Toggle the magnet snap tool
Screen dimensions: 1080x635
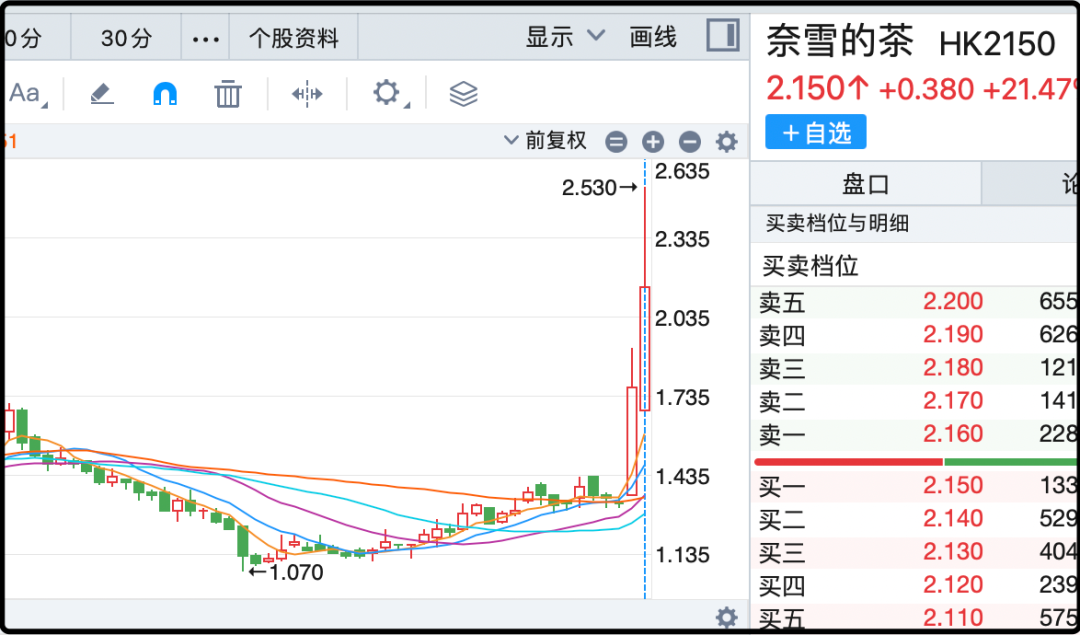click(165, 94)
